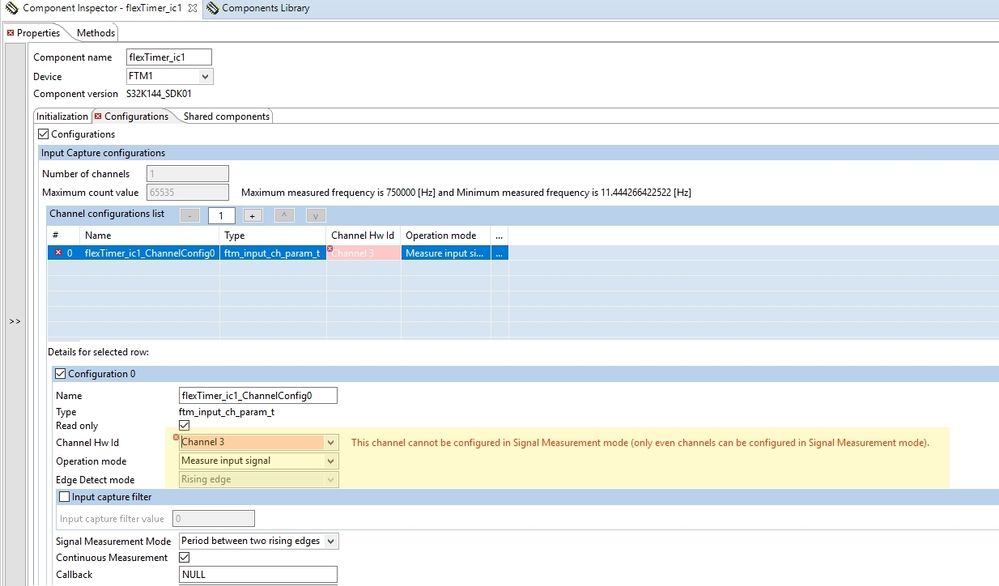
Task: Click the Maximum count value field
Action: click(187, 192)
